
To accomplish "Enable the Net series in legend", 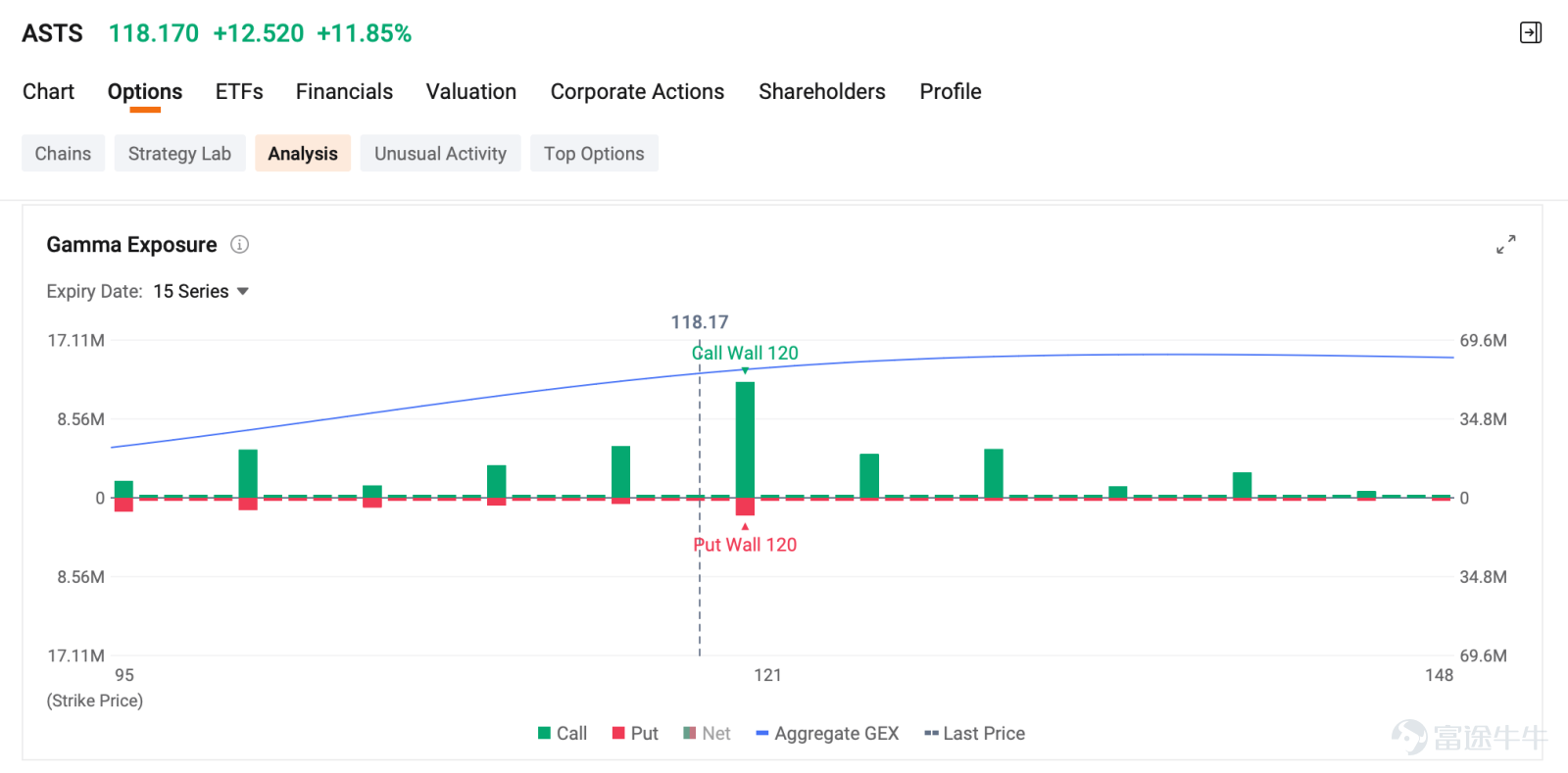I will tap(707, 734).
